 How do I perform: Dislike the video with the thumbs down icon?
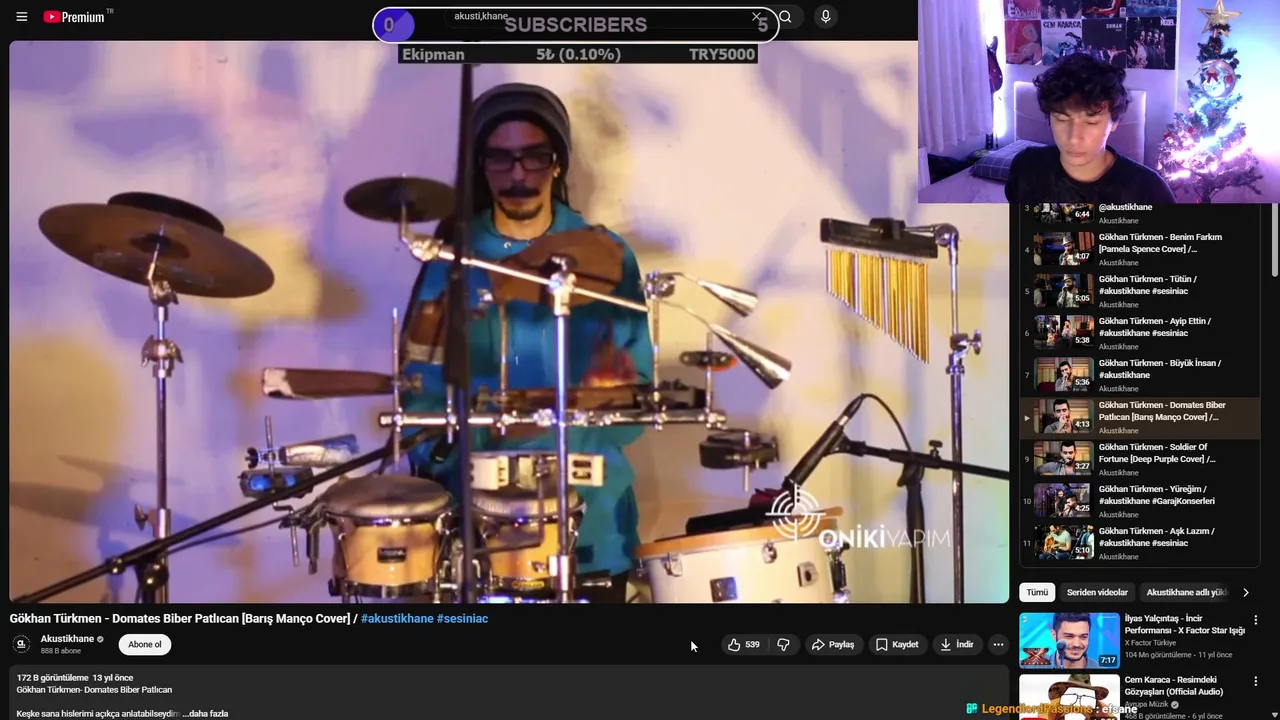coord(783,645)
